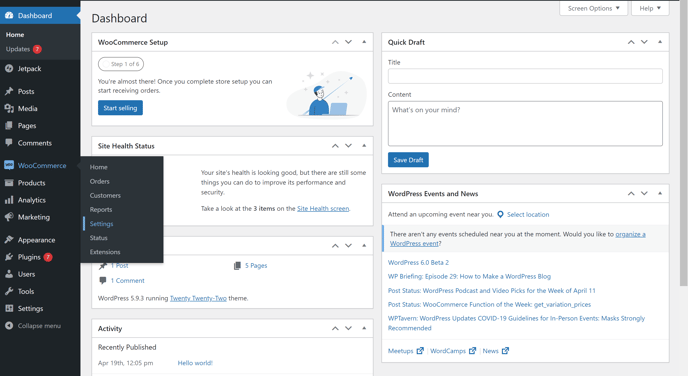The height and width of the screenshot is (376, 688).
Task: Click the red Plugins count badge
Action: 48,257
